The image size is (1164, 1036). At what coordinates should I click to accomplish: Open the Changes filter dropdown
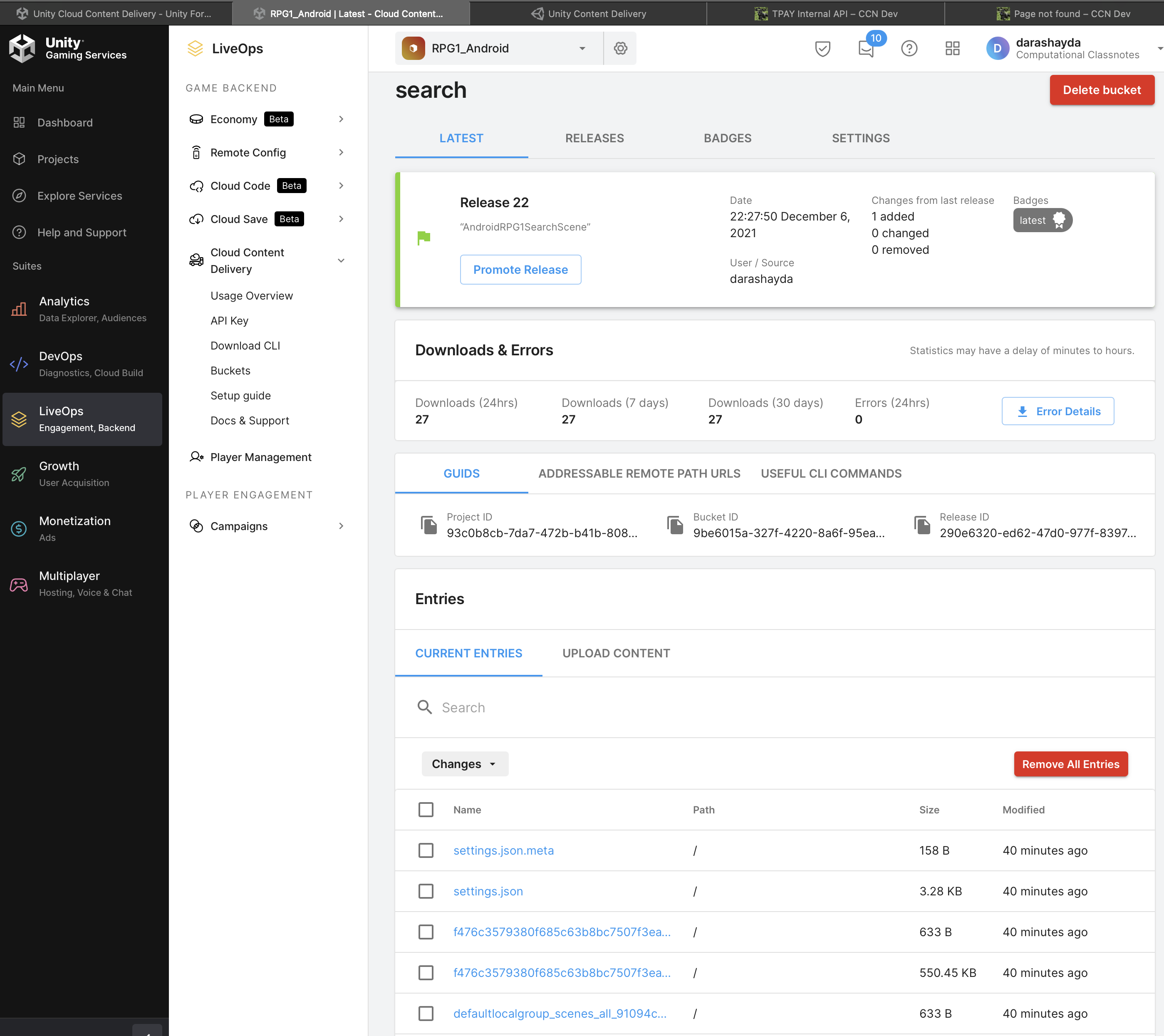coord(464,764)
